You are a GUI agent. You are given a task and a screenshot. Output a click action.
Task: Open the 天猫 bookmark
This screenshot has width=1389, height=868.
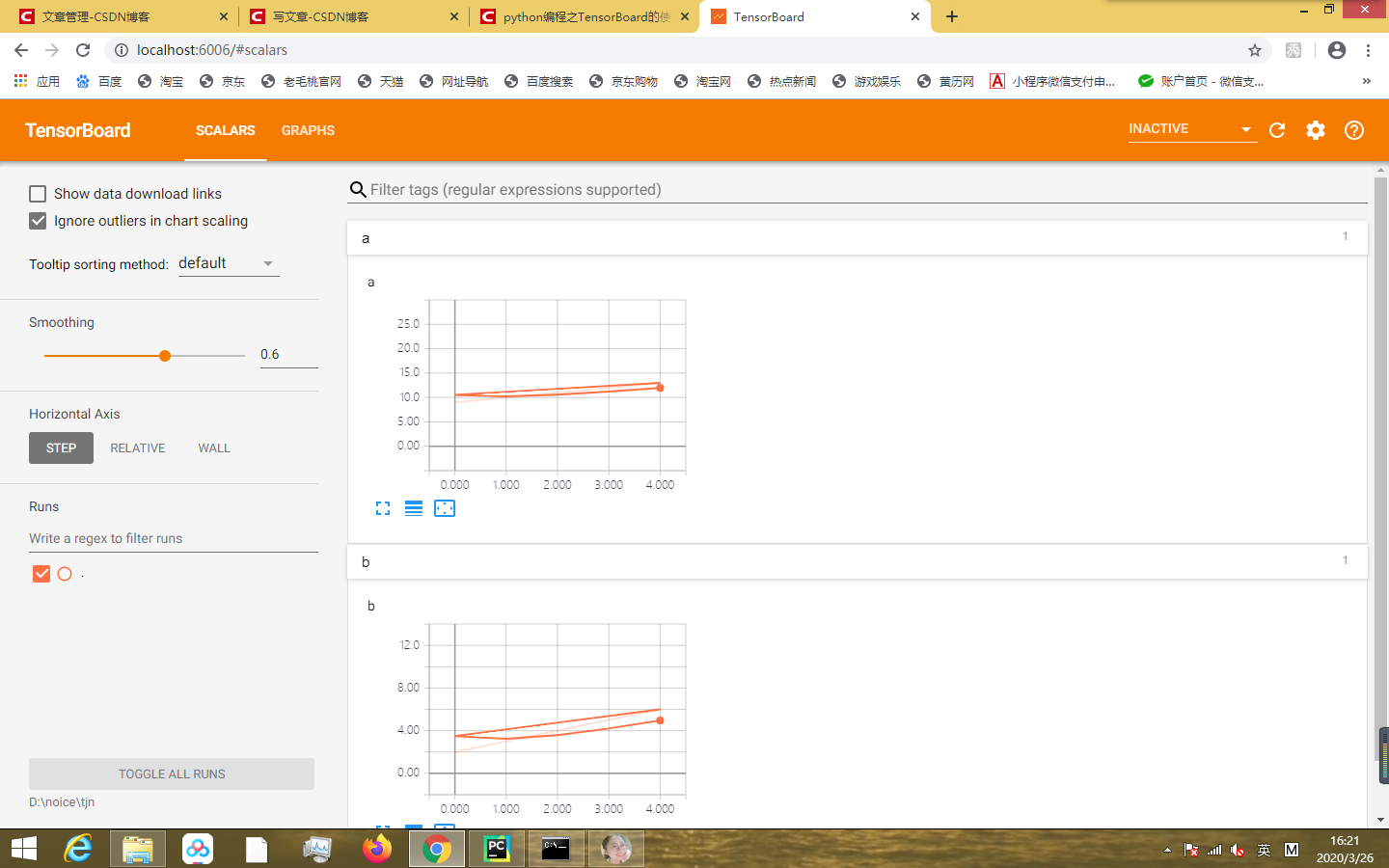pyautogui.click(x=380, y=81)
